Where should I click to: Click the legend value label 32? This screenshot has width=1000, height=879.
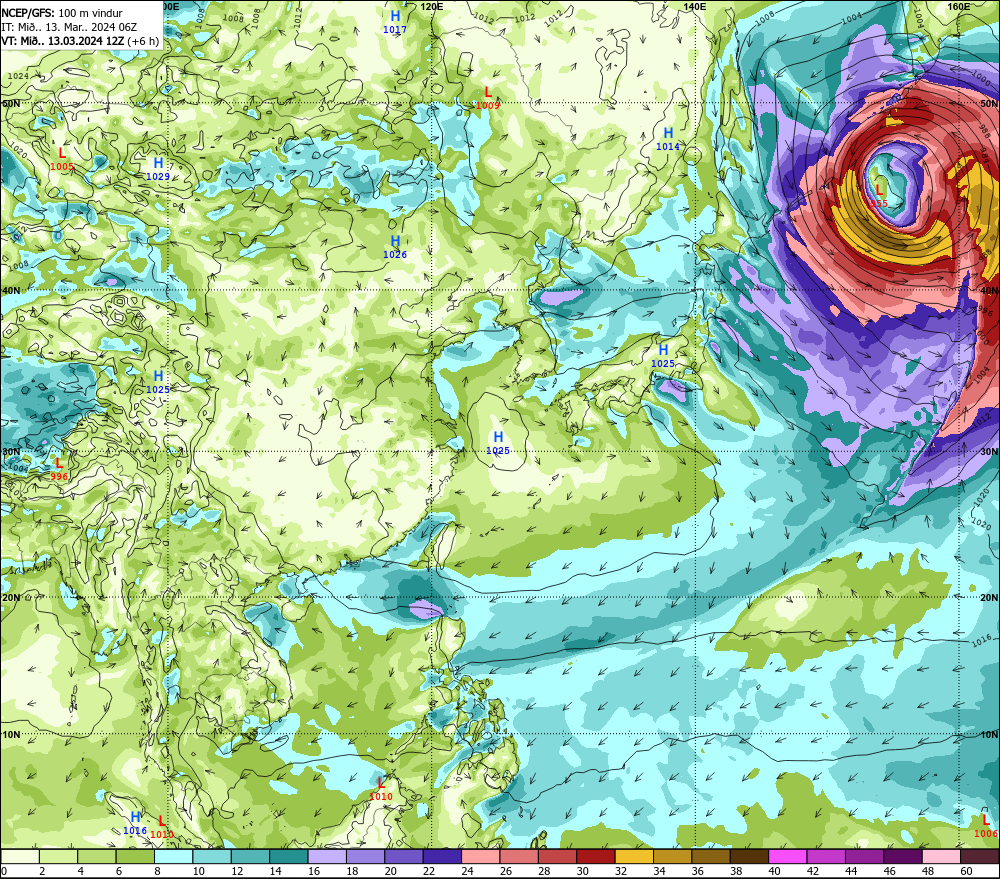[621, 871]
